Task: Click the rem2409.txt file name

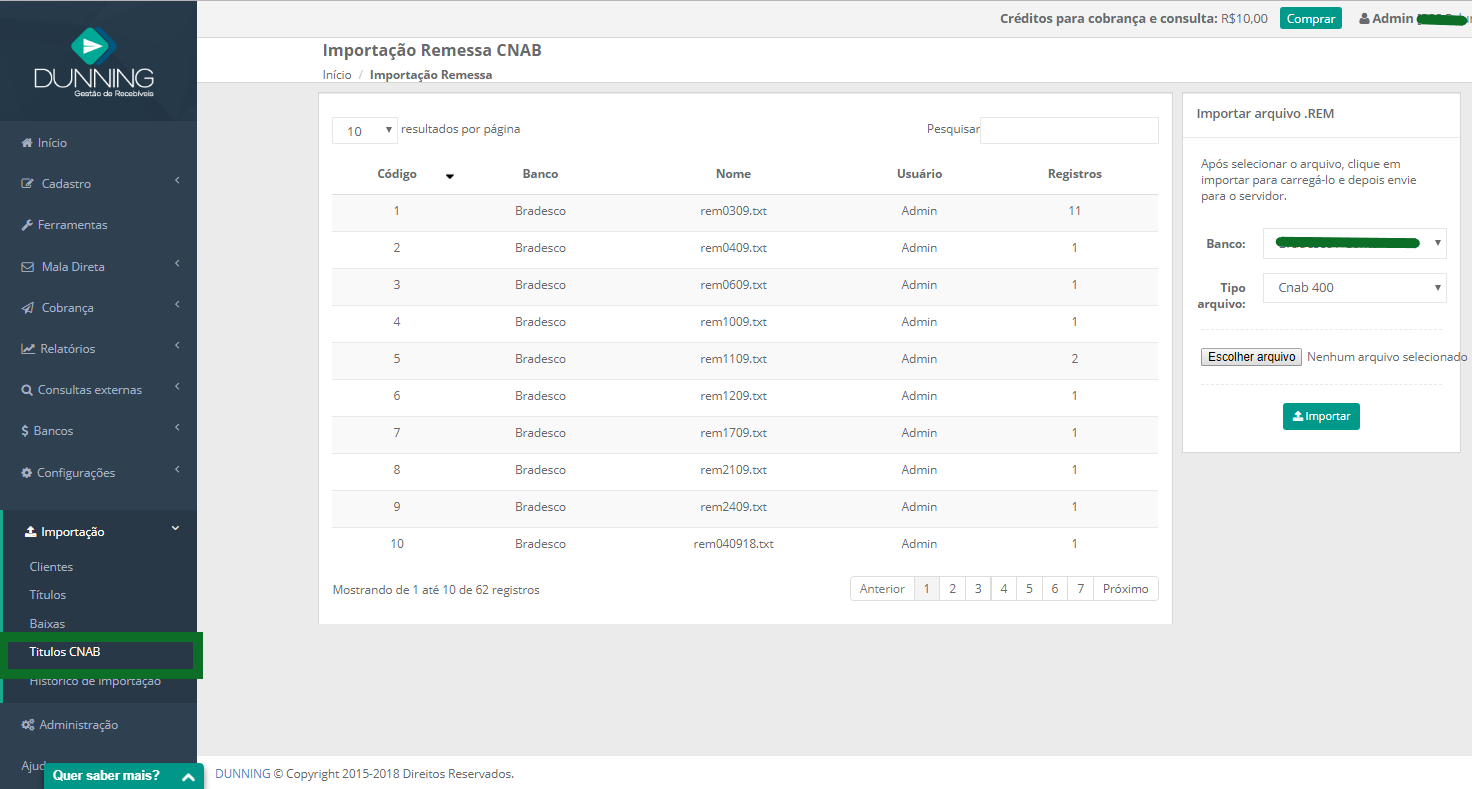Action: coord(733,507)
